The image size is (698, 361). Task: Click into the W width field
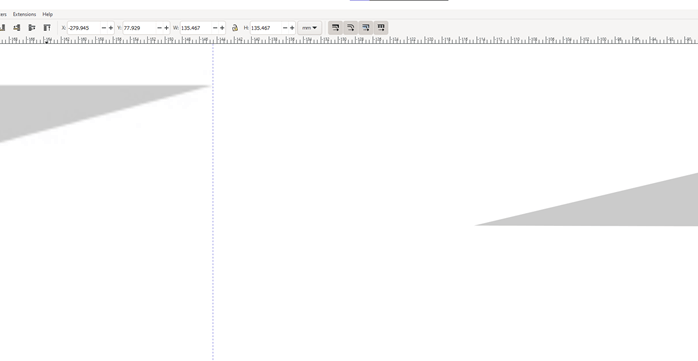[196, 28]
